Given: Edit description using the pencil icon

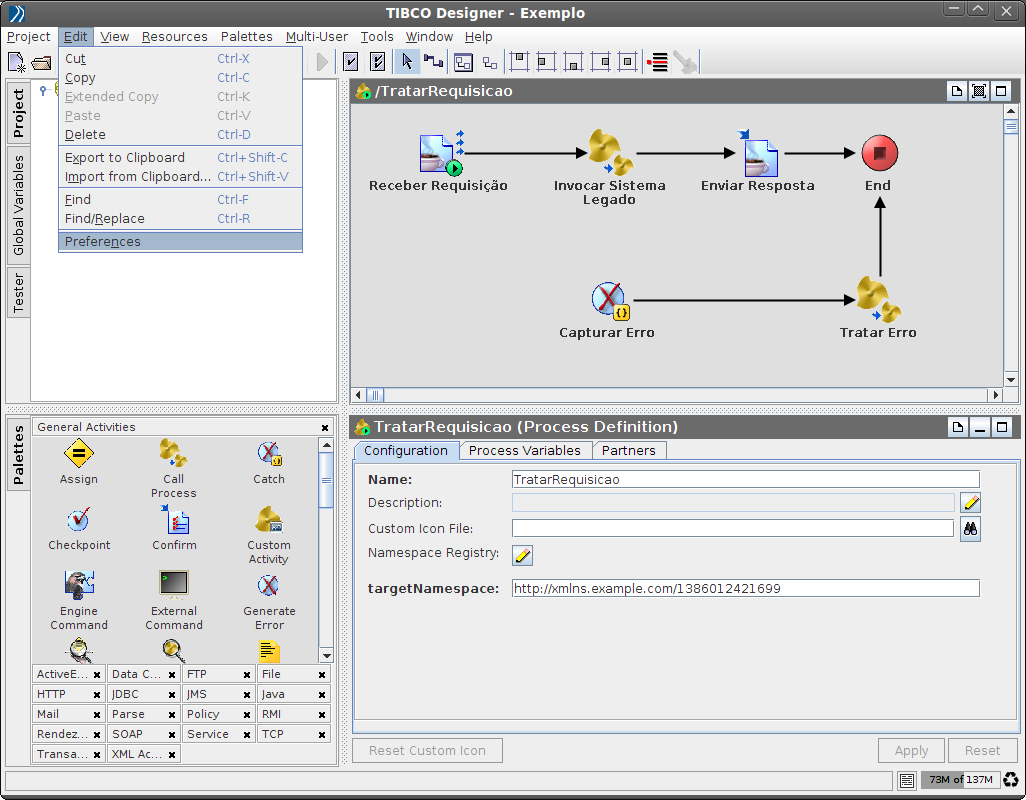Looking at the screenshot, I should 970,503.
